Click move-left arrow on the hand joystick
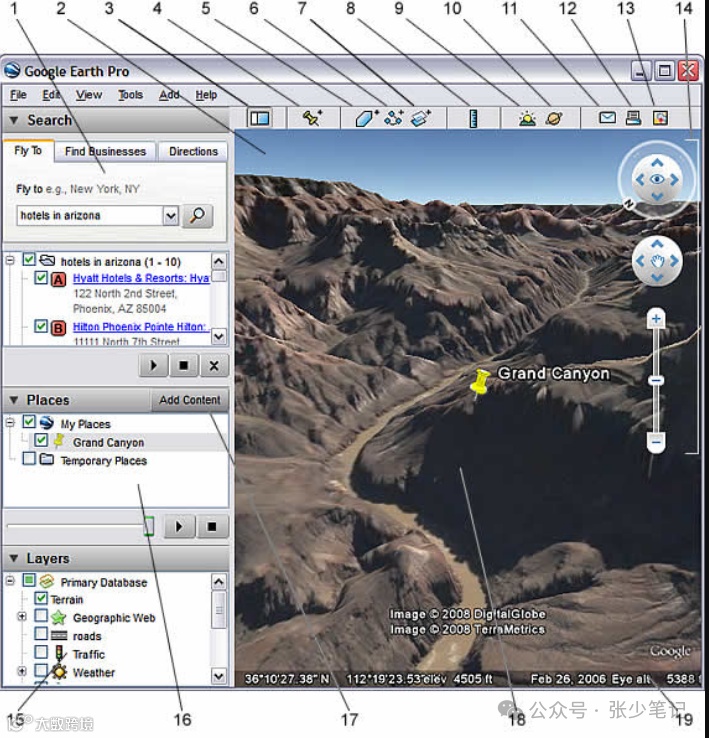The image size is (709, 738). pos(640,261)
